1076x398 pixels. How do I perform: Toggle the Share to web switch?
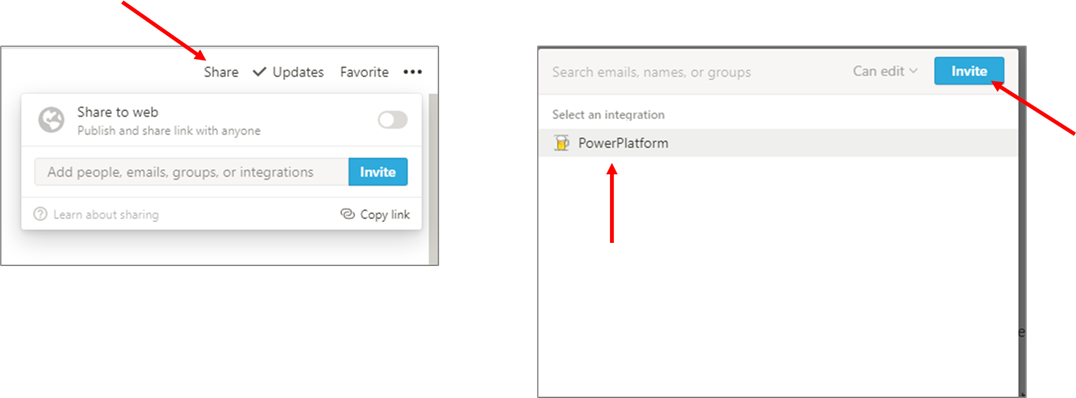coord(393,120)
